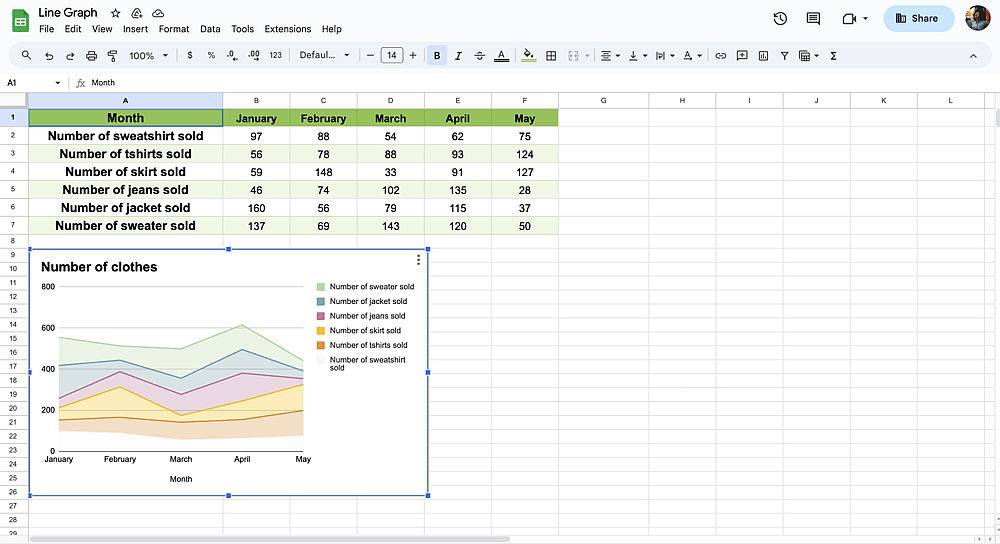
Task: Format as currency with dollar icon
Action: pos(189,55)
